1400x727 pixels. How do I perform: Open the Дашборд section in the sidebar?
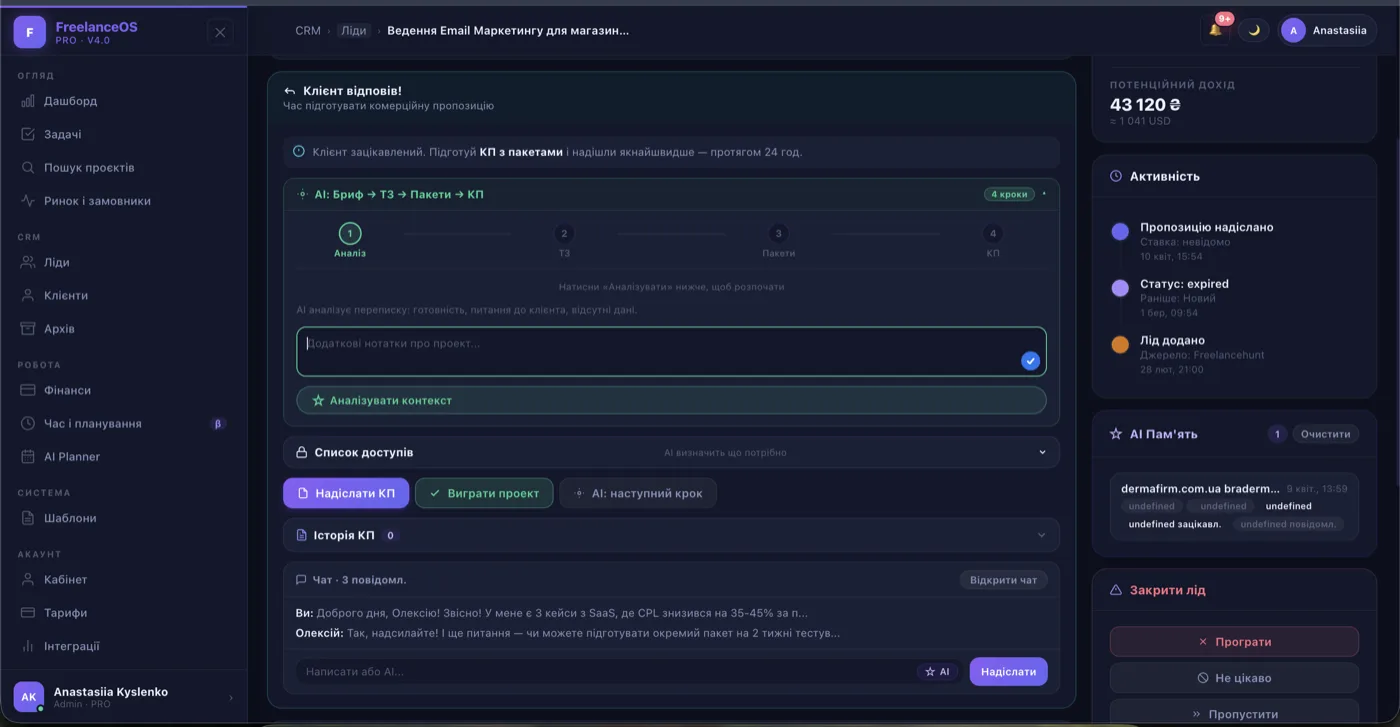(x=69, y=100)
